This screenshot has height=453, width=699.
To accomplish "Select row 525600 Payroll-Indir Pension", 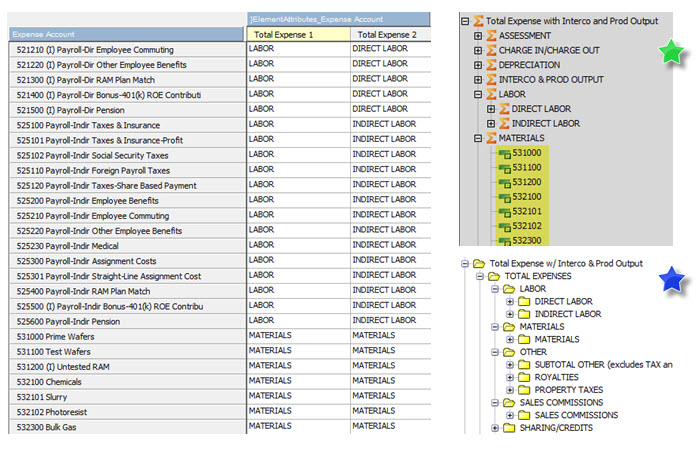I will coord(127,321).
